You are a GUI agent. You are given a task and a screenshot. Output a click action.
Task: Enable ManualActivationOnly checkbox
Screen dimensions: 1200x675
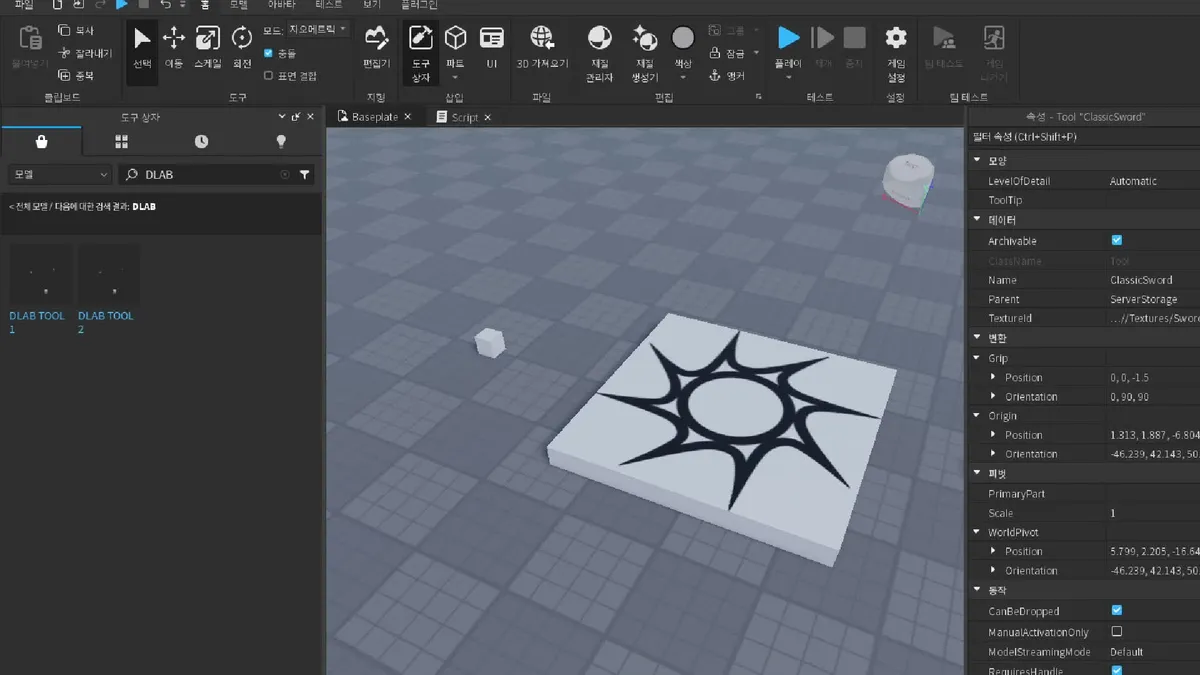[x=1117, y=631]
